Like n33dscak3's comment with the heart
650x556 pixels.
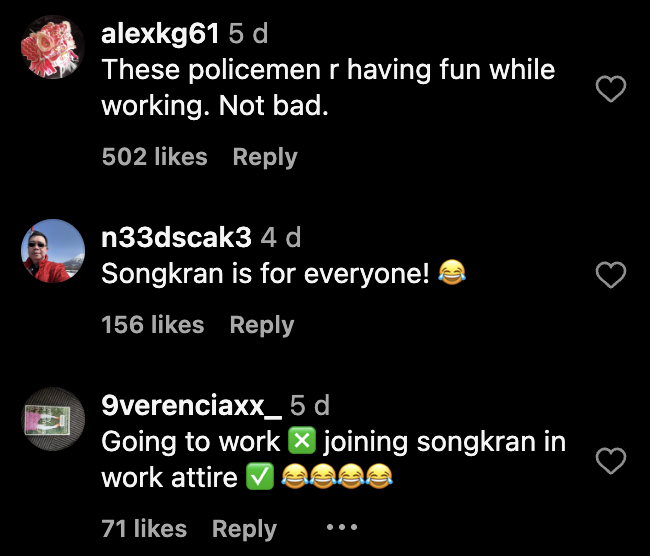[x=610, y=274]
